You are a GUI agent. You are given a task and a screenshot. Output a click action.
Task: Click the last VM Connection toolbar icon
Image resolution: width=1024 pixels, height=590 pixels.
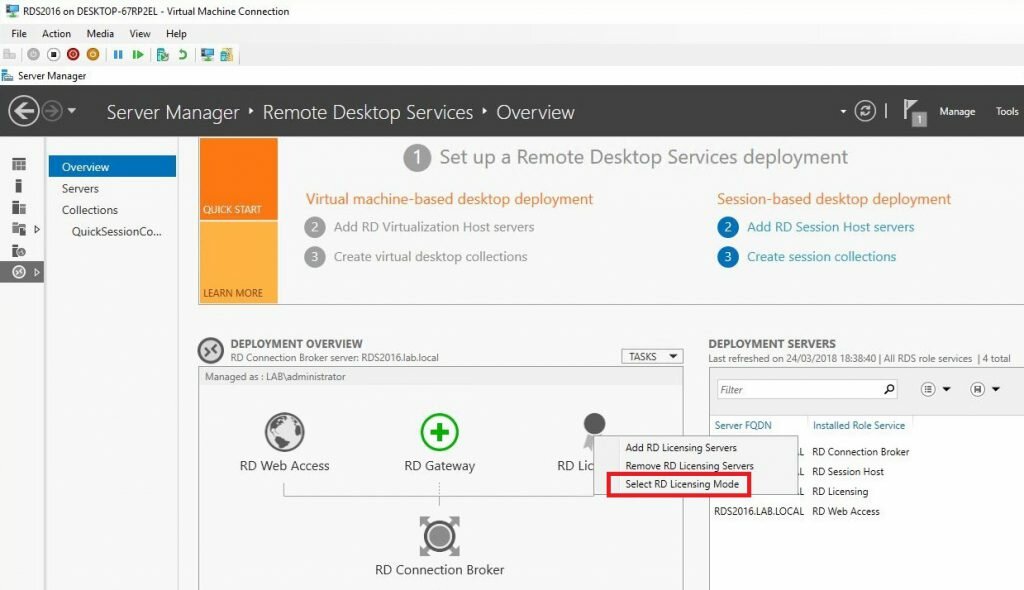pyautogui.click(x=227, y=55)
